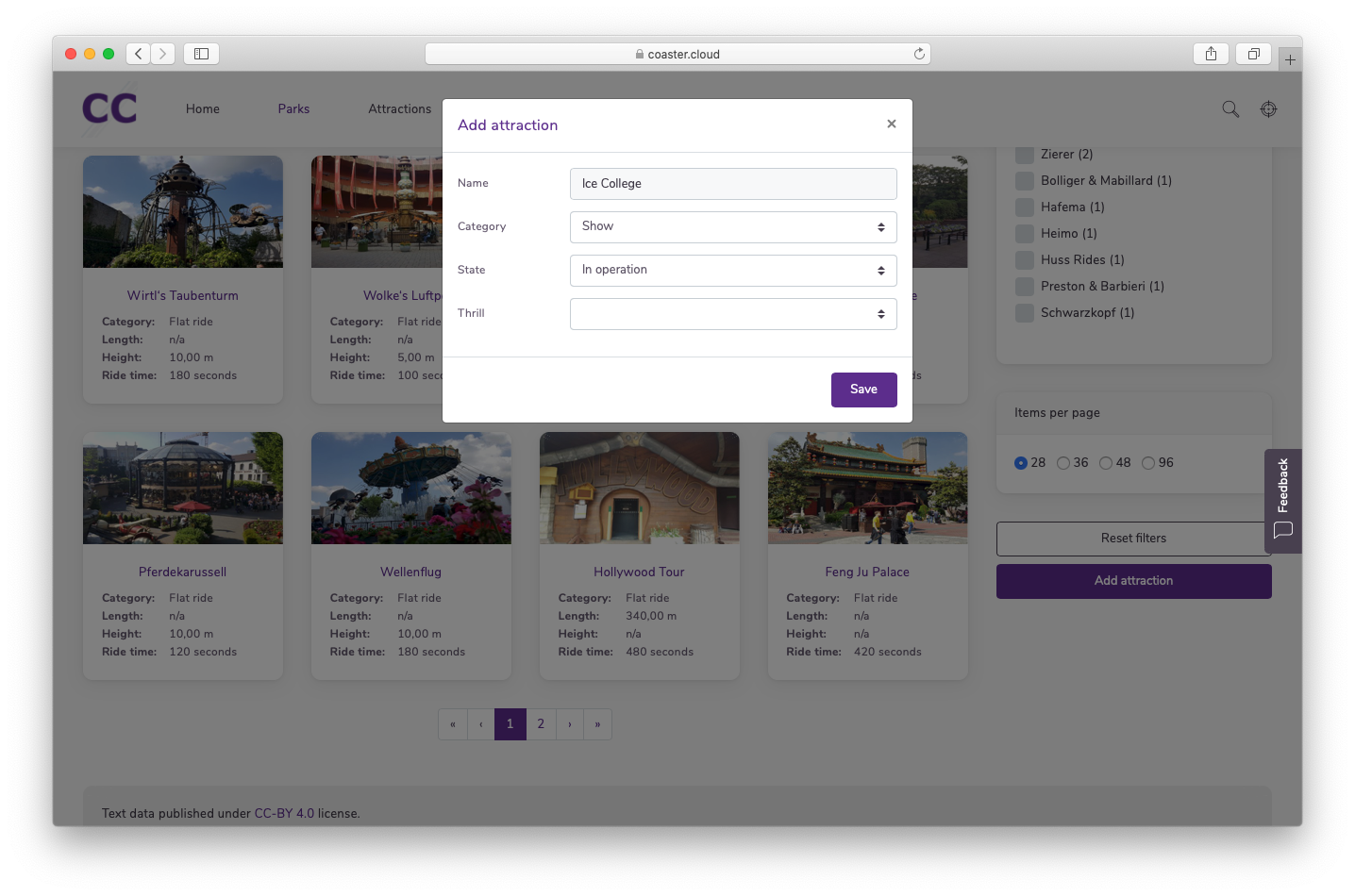
Task: Toggle the Safari sidebar icon
Action: point(201,54)
